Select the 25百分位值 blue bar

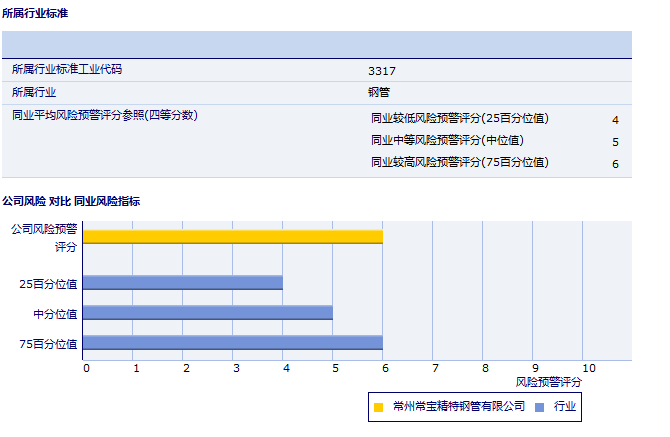pos(182,282)
